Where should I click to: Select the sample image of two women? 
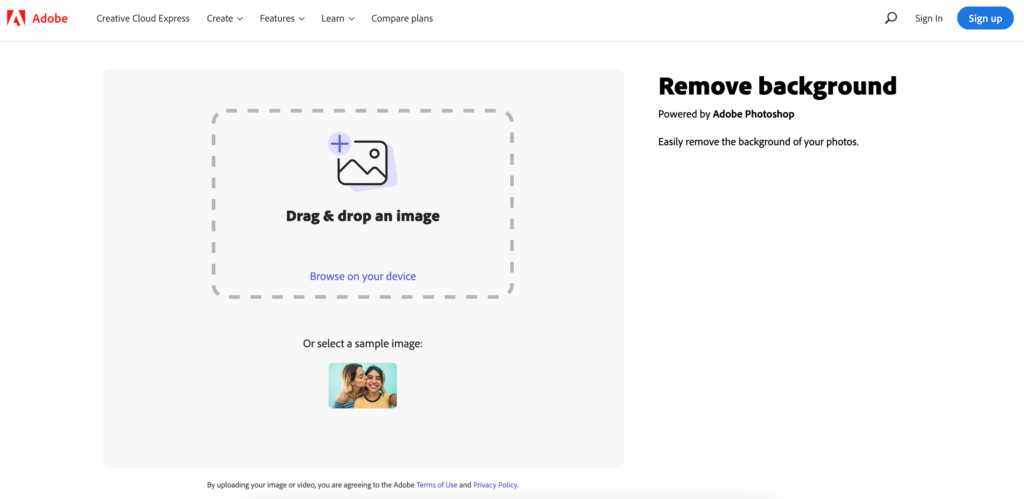(362, 385)
